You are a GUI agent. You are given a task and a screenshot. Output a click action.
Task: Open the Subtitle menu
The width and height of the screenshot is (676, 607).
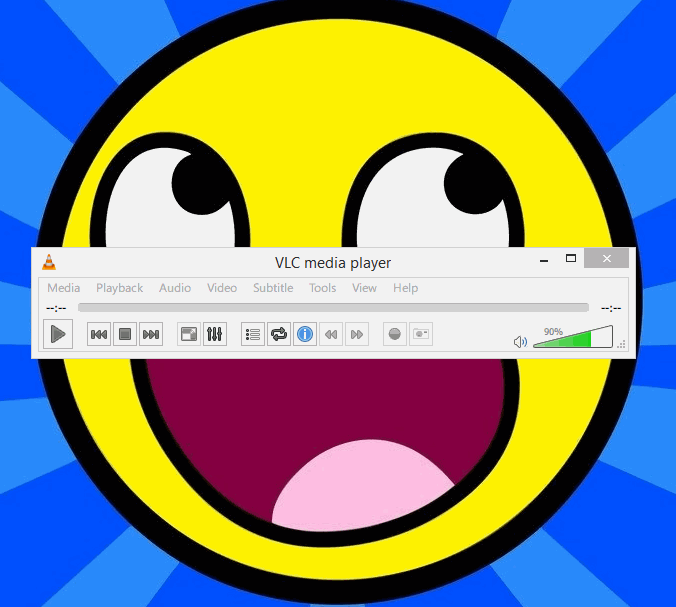[273, 288]
